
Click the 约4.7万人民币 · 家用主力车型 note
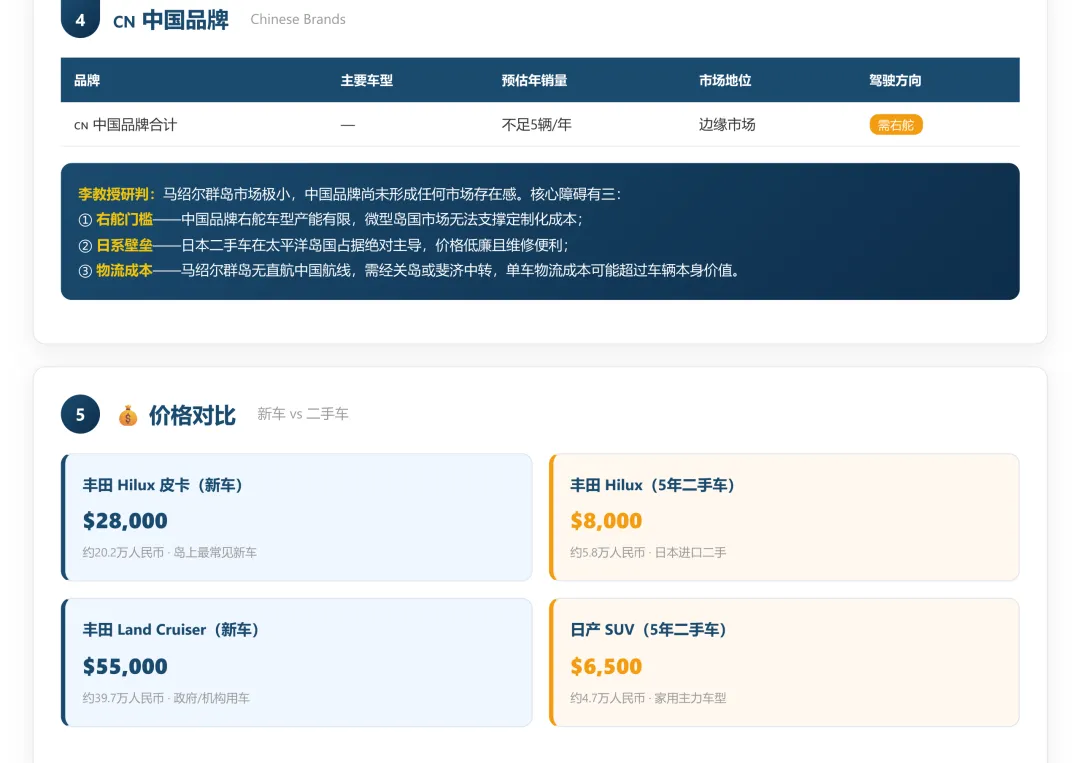pos(648,698)
